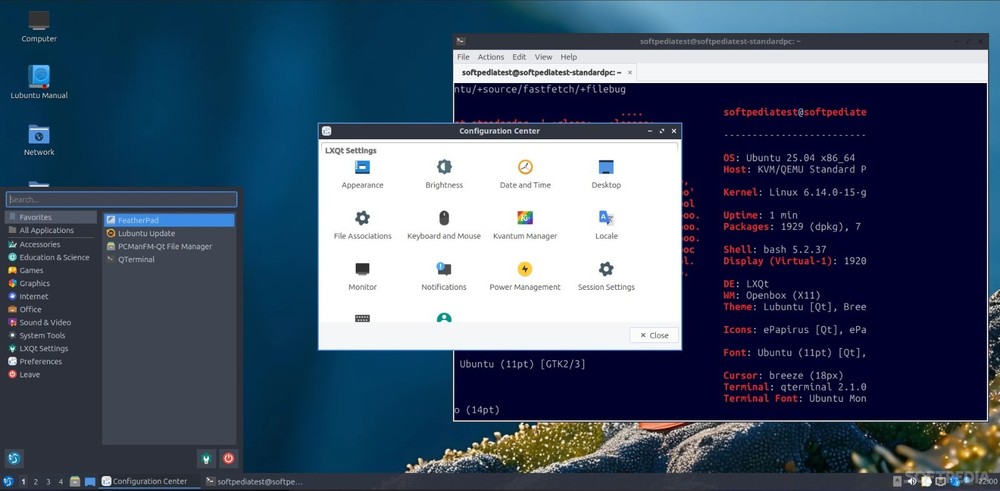The height and width of the screenshot is (491, 1000).
Task: Open Notifications settings in Configuration Center
Action: [x=444, y=276]
